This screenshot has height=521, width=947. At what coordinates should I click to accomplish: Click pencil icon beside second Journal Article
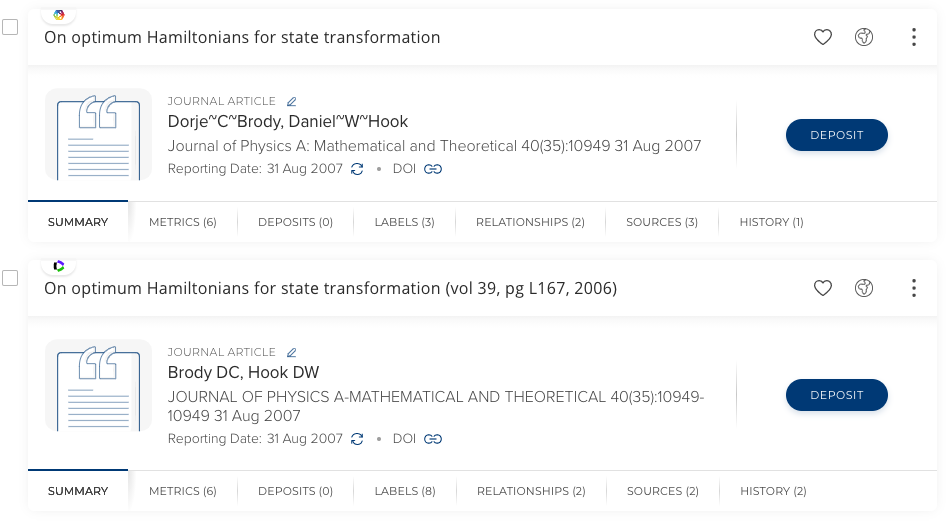tap(292, 352)
